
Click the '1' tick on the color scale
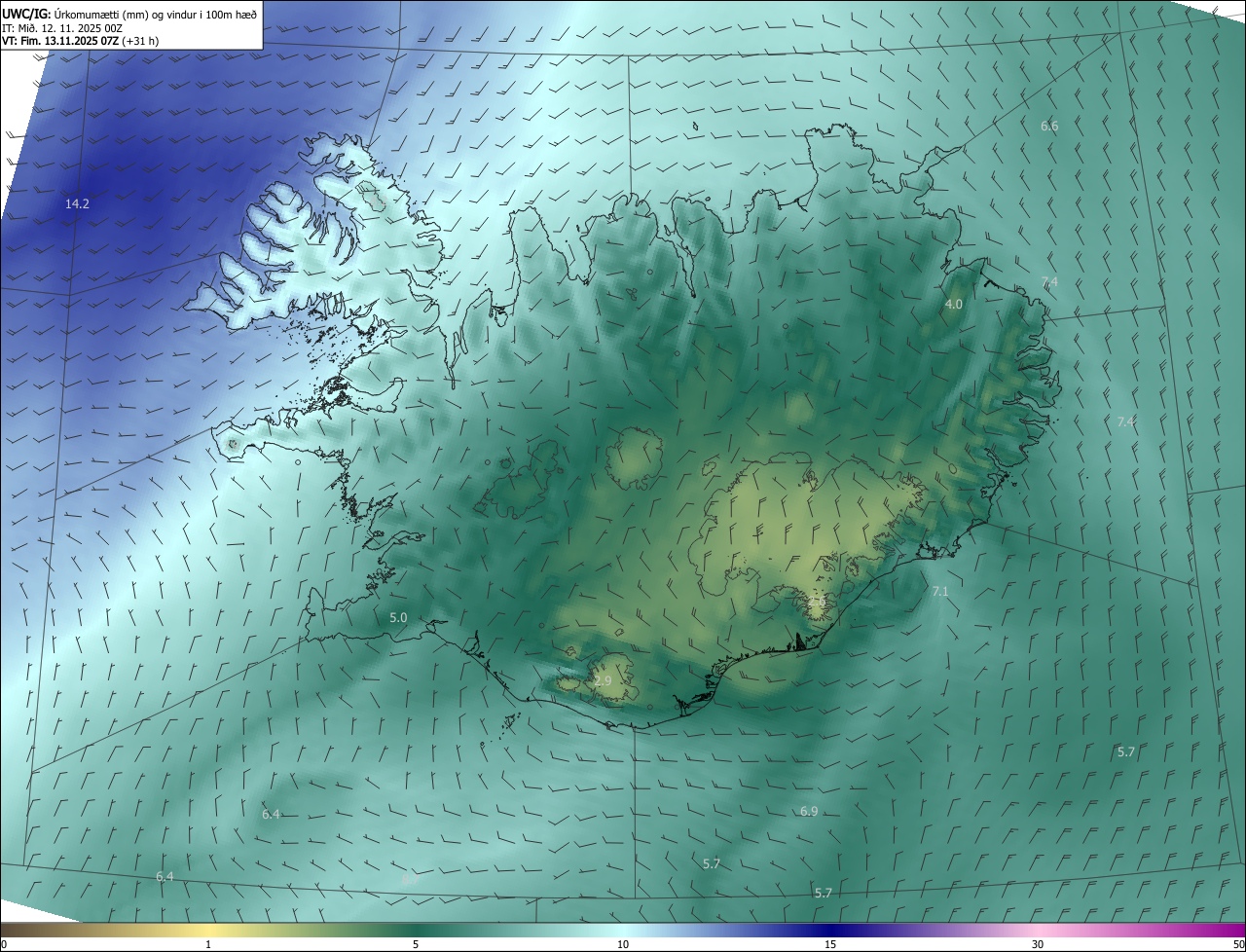click(x=208, y=944)
